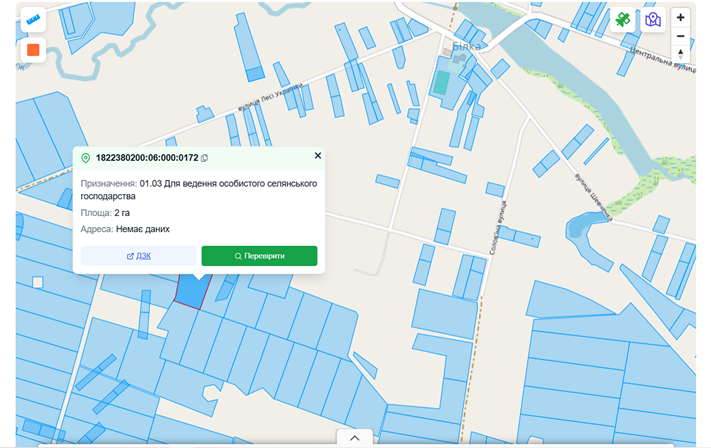Close the parcel info popup
Image resolution: width=711 pixels, height=448 pixels.
point(318,156)
